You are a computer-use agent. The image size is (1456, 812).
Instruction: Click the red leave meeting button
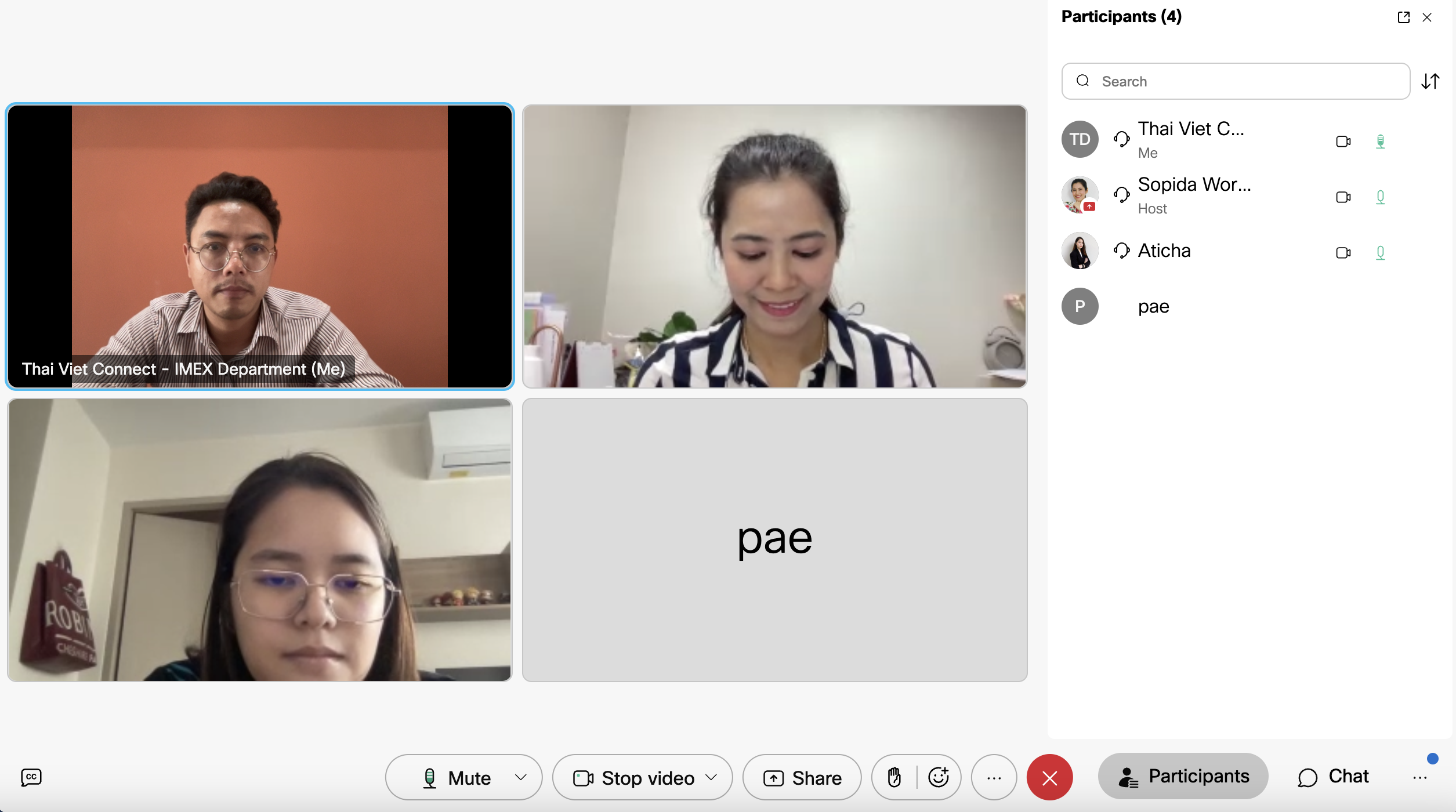[x=1049, y=777]
